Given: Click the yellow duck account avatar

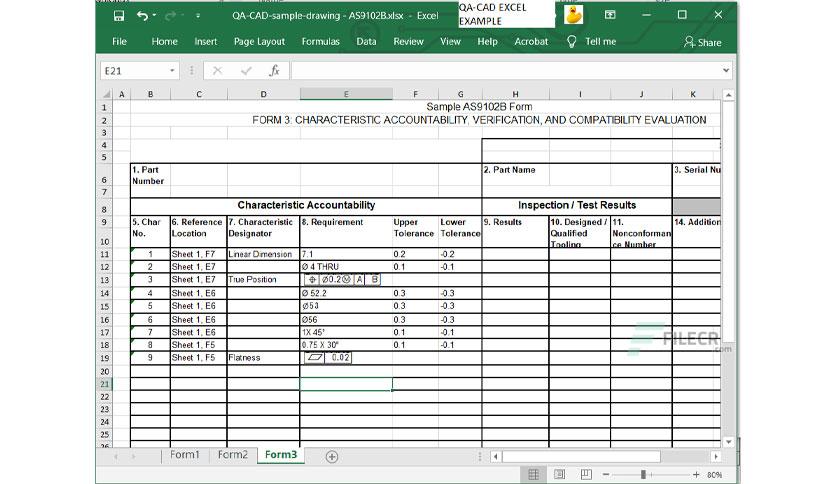Looking at the screenshot, I should pos(574,14).
